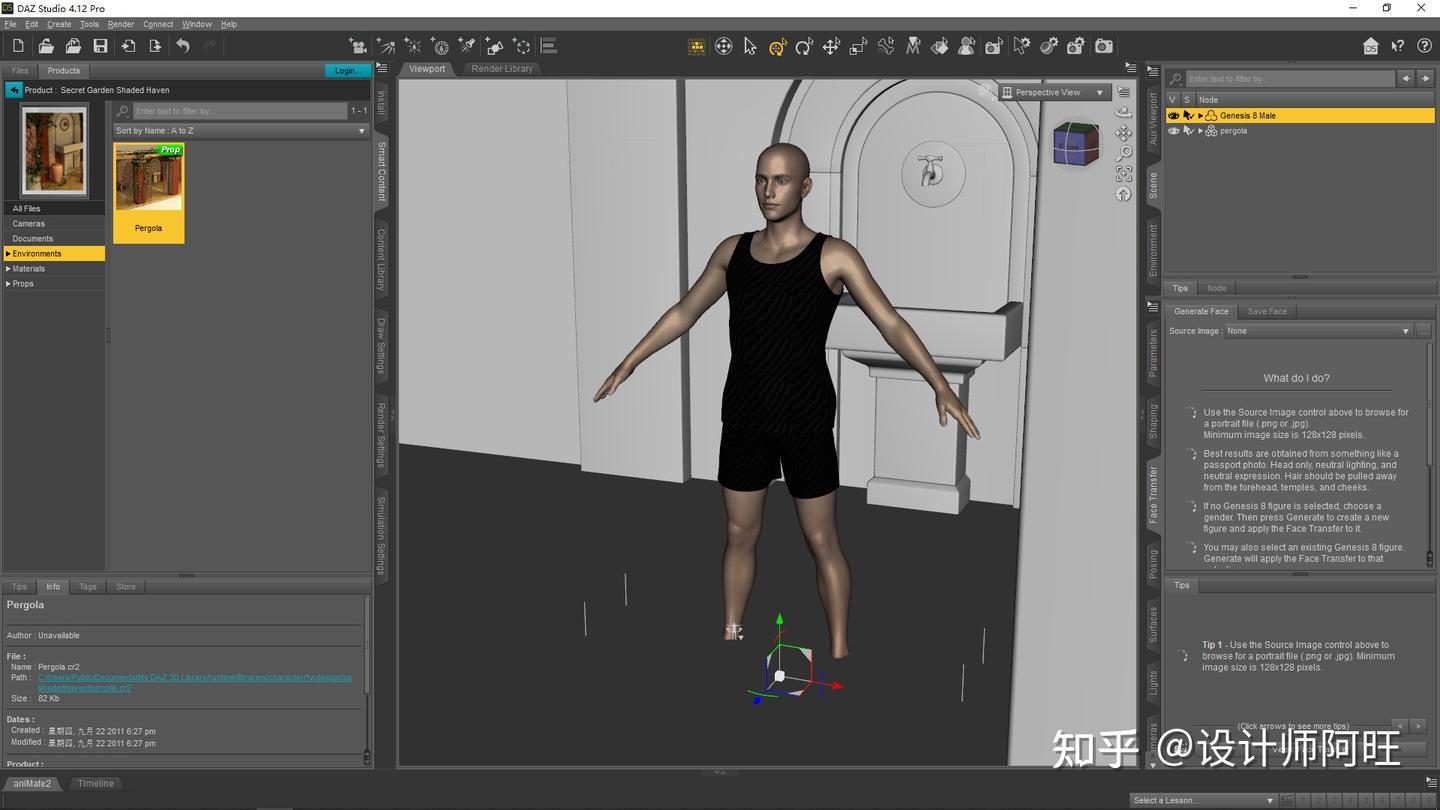This screenshot has height=810, width=1440.
Task: Select the Translate tool
Action: (831, 46)
